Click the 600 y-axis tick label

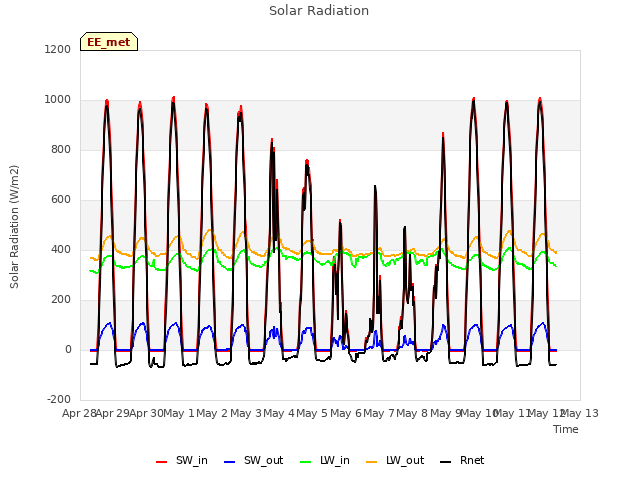(60, 200)
